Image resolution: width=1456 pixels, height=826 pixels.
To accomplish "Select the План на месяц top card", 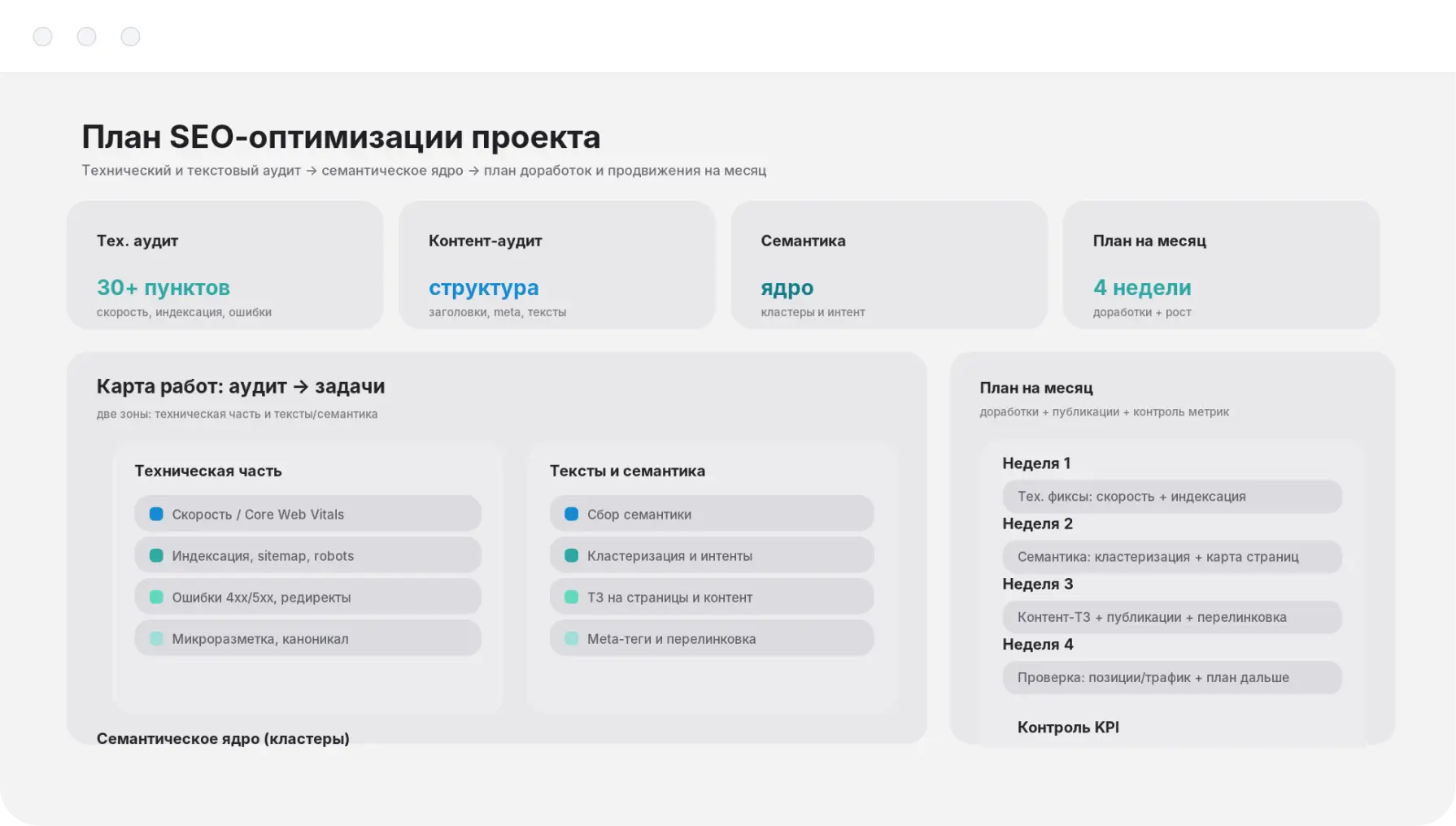I will 1220,265.
